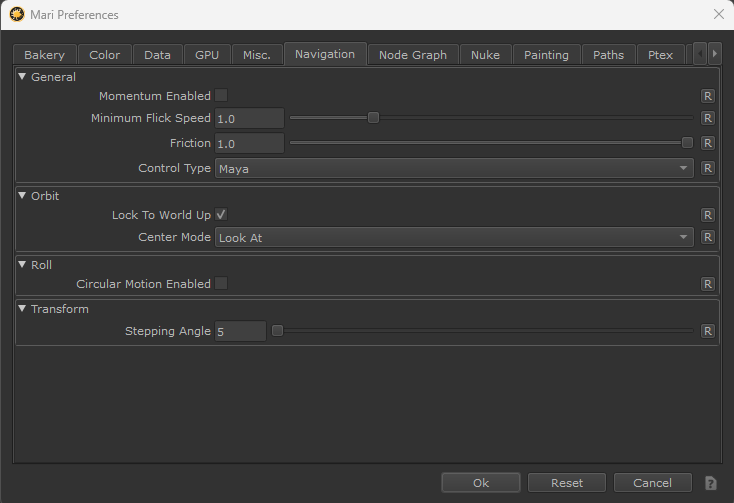Open the Ptex tab
The width and height of the screenshot is (734, 503).
point(661,55)
